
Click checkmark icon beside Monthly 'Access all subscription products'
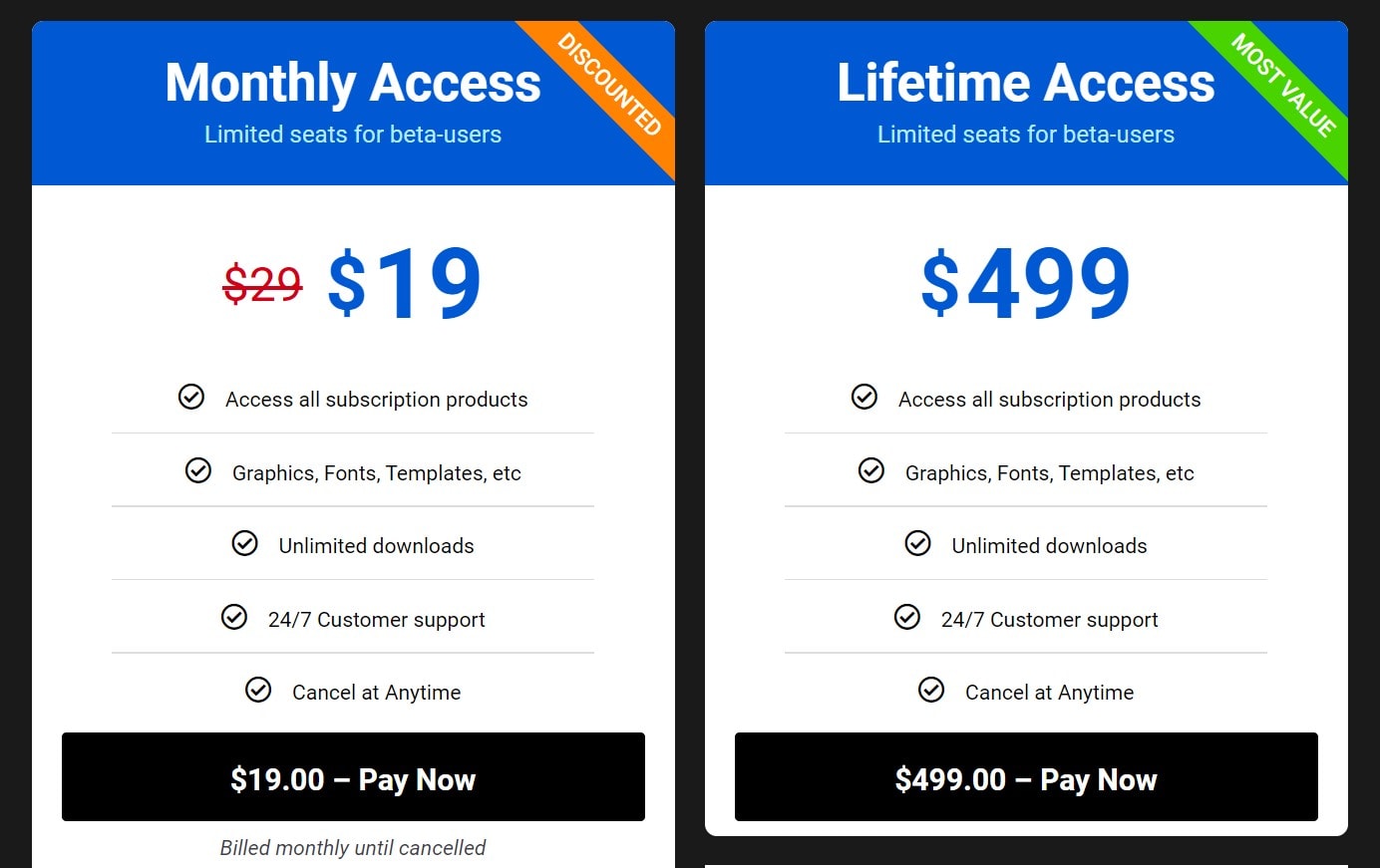pos(191,397)
